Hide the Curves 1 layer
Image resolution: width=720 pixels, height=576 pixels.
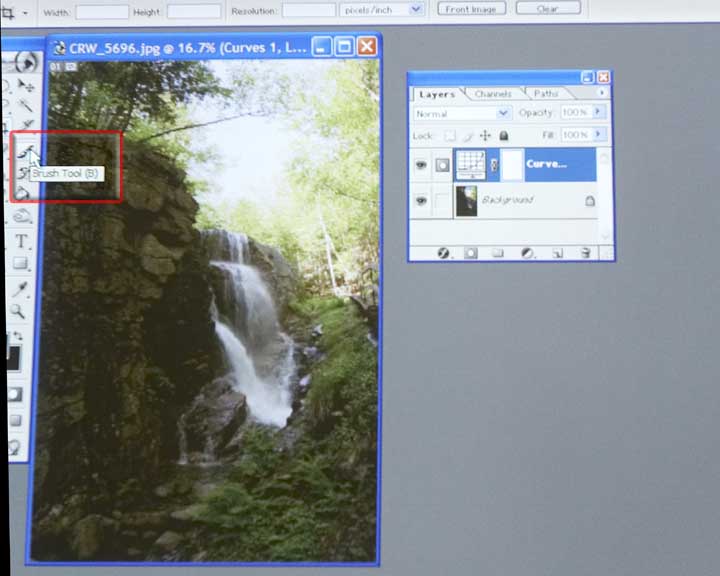[x=421, y=165]
